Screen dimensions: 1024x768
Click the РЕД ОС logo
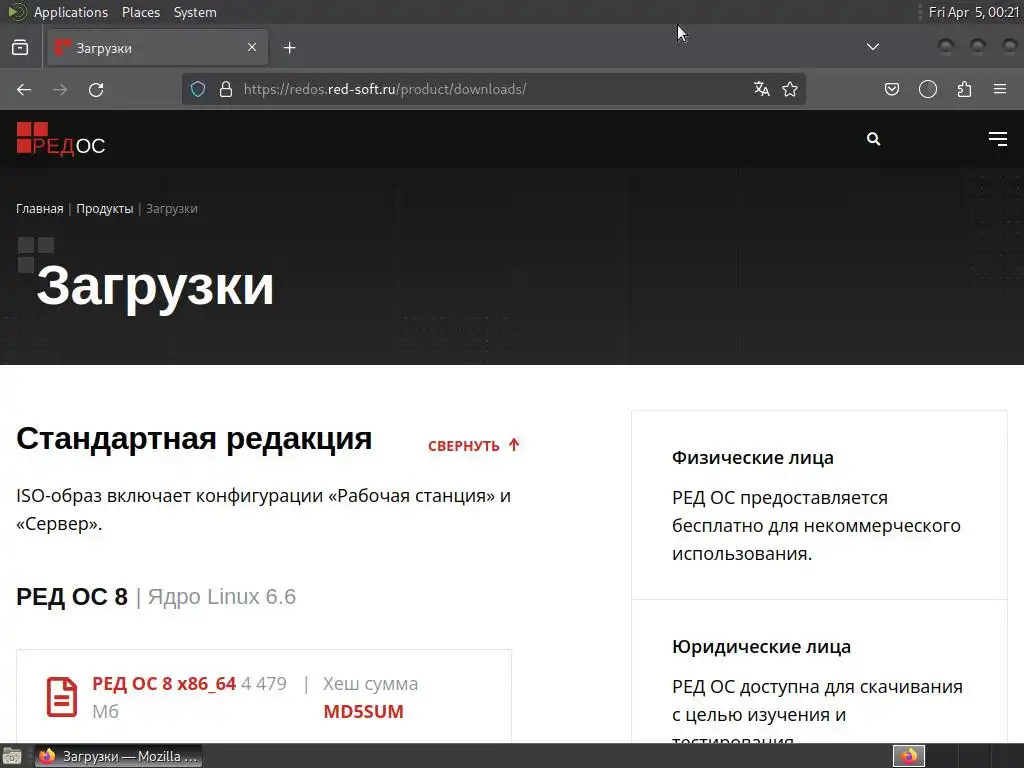(x=61, y=139)
